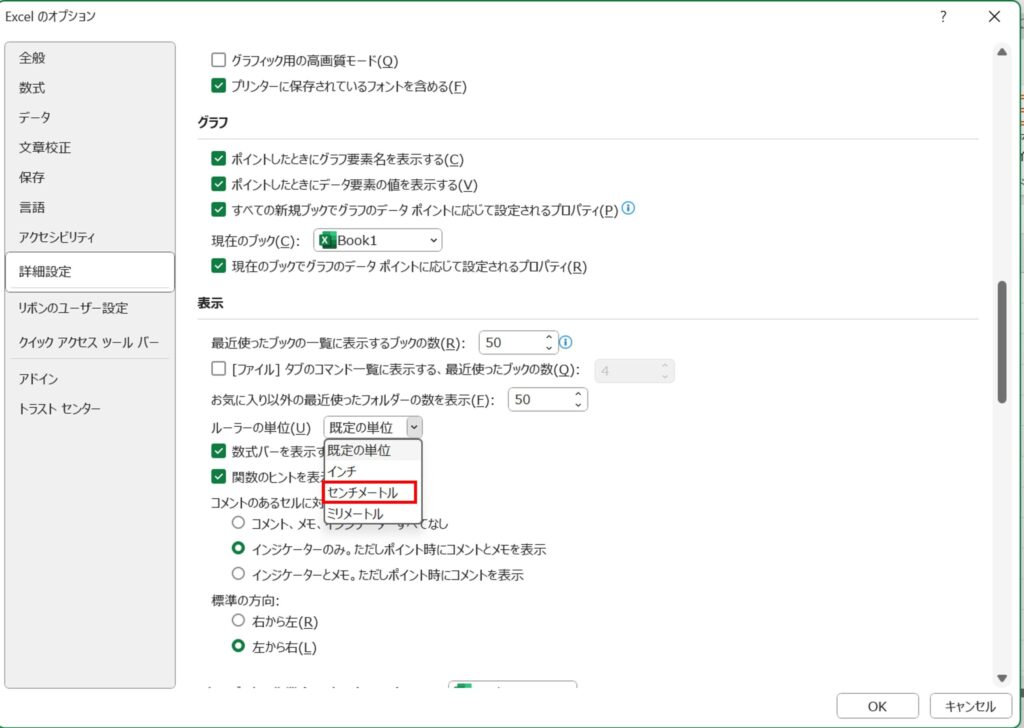Click the scroll up arrow of options pane

pos(1002,52)
